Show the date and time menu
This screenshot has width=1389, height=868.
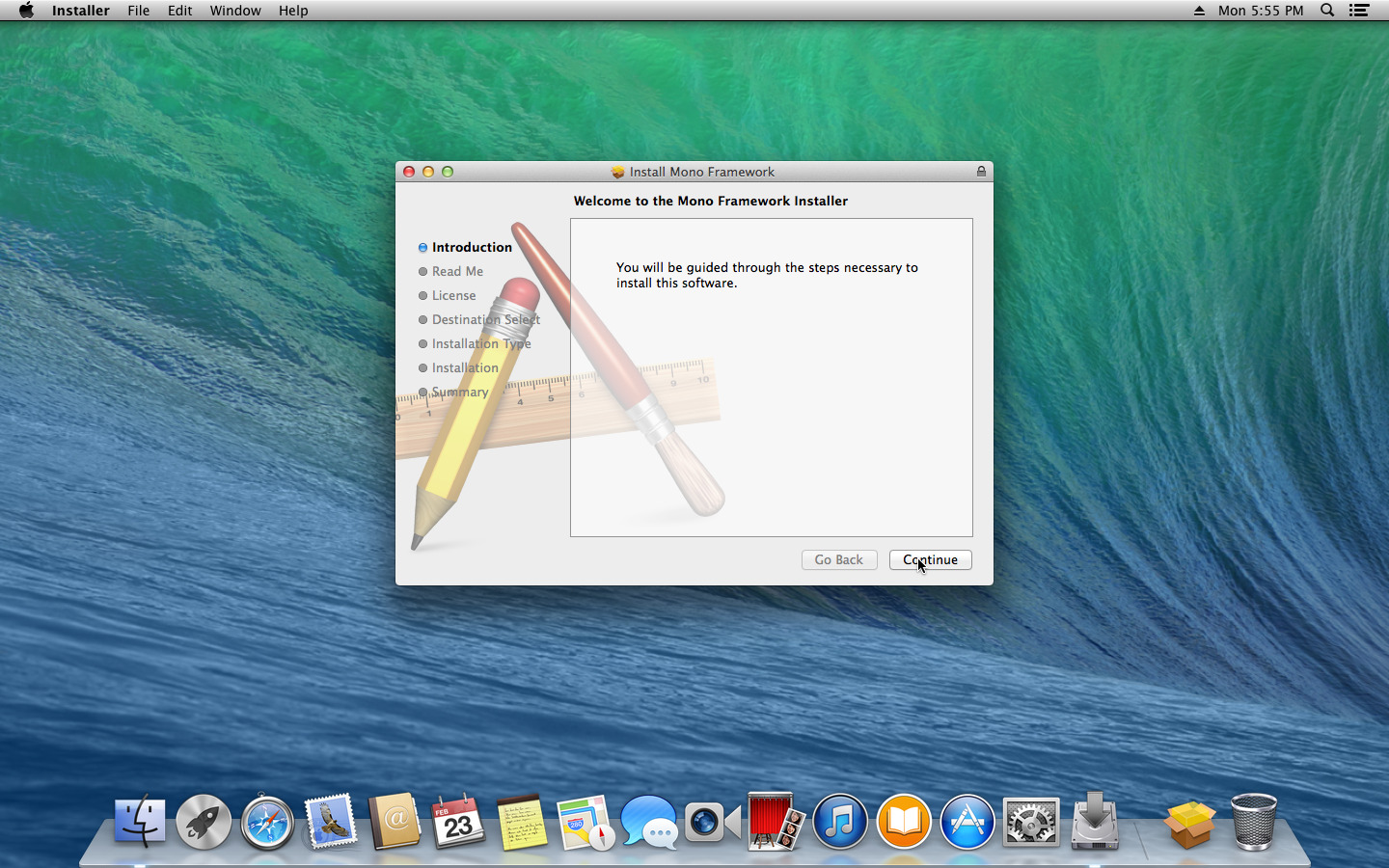click(x=1260, y=11)
